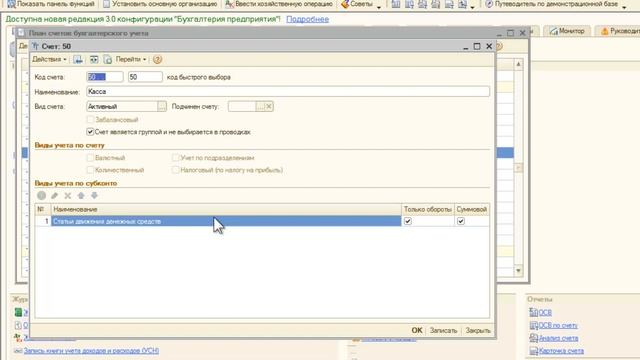Screen dimensions: 640x360
Task: Click the ellipsis button of the Вид счета field
Action: click(162, 107)
